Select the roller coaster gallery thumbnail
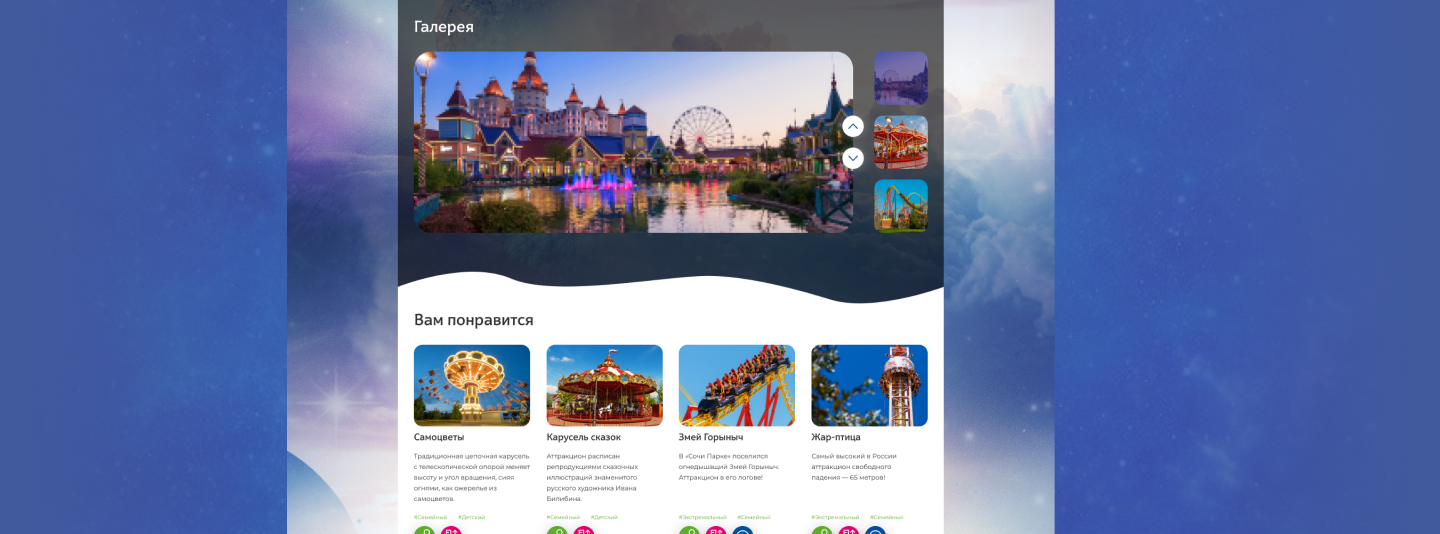This screenshot has width=1440, height=534. coord(900,205)
